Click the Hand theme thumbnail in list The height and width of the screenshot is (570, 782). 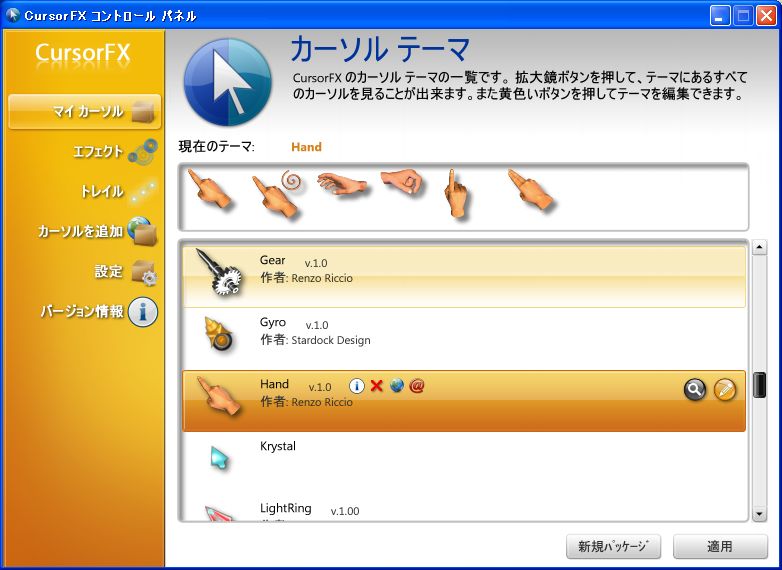(x=218, y=395)
